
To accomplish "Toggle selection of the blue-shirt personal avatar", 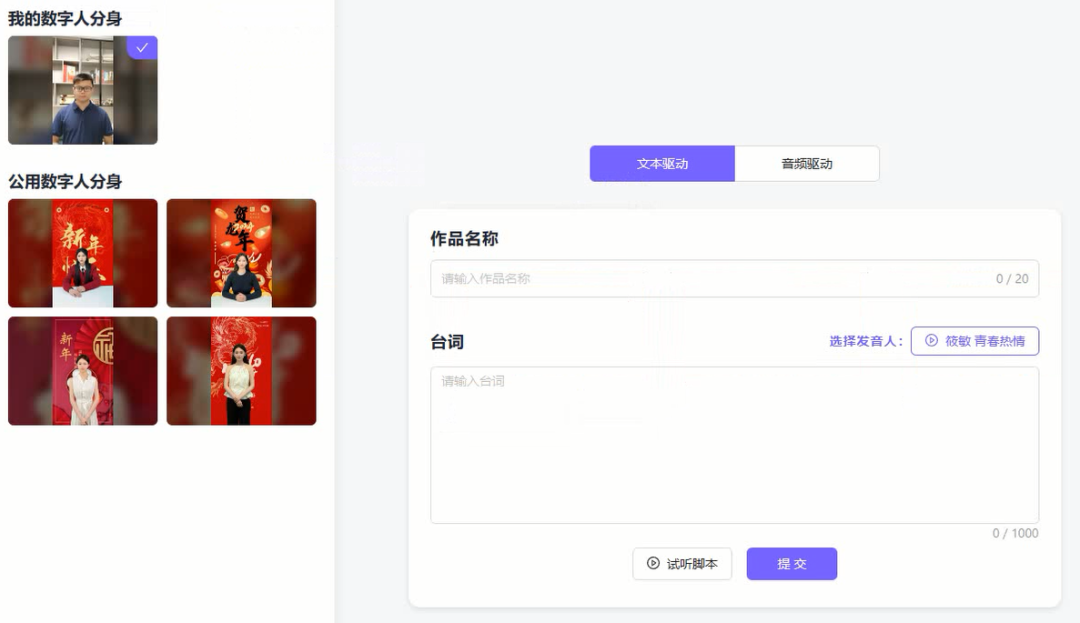I will (x=82, y=90).
